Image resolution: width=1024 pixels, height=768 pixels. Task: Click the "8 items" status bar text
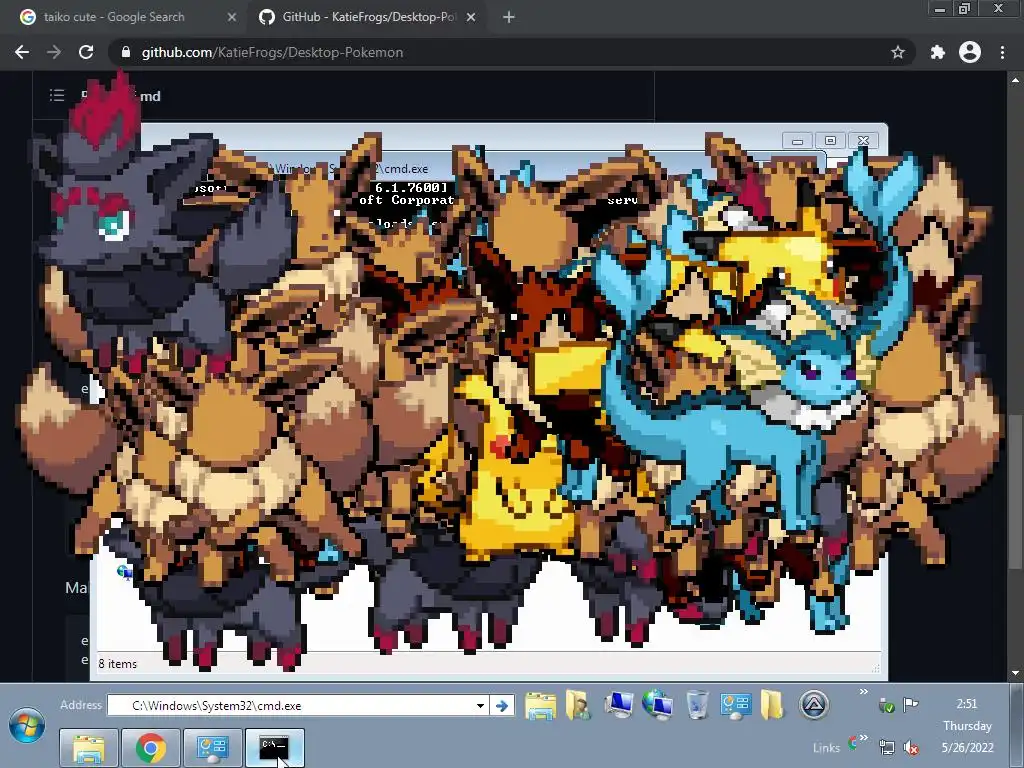point(118,664)
